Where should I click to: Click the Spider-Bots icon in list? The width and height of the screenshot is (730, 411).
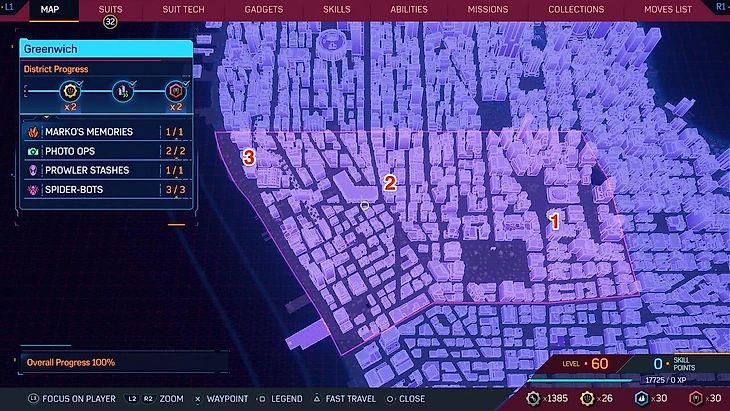pos(31,189)
